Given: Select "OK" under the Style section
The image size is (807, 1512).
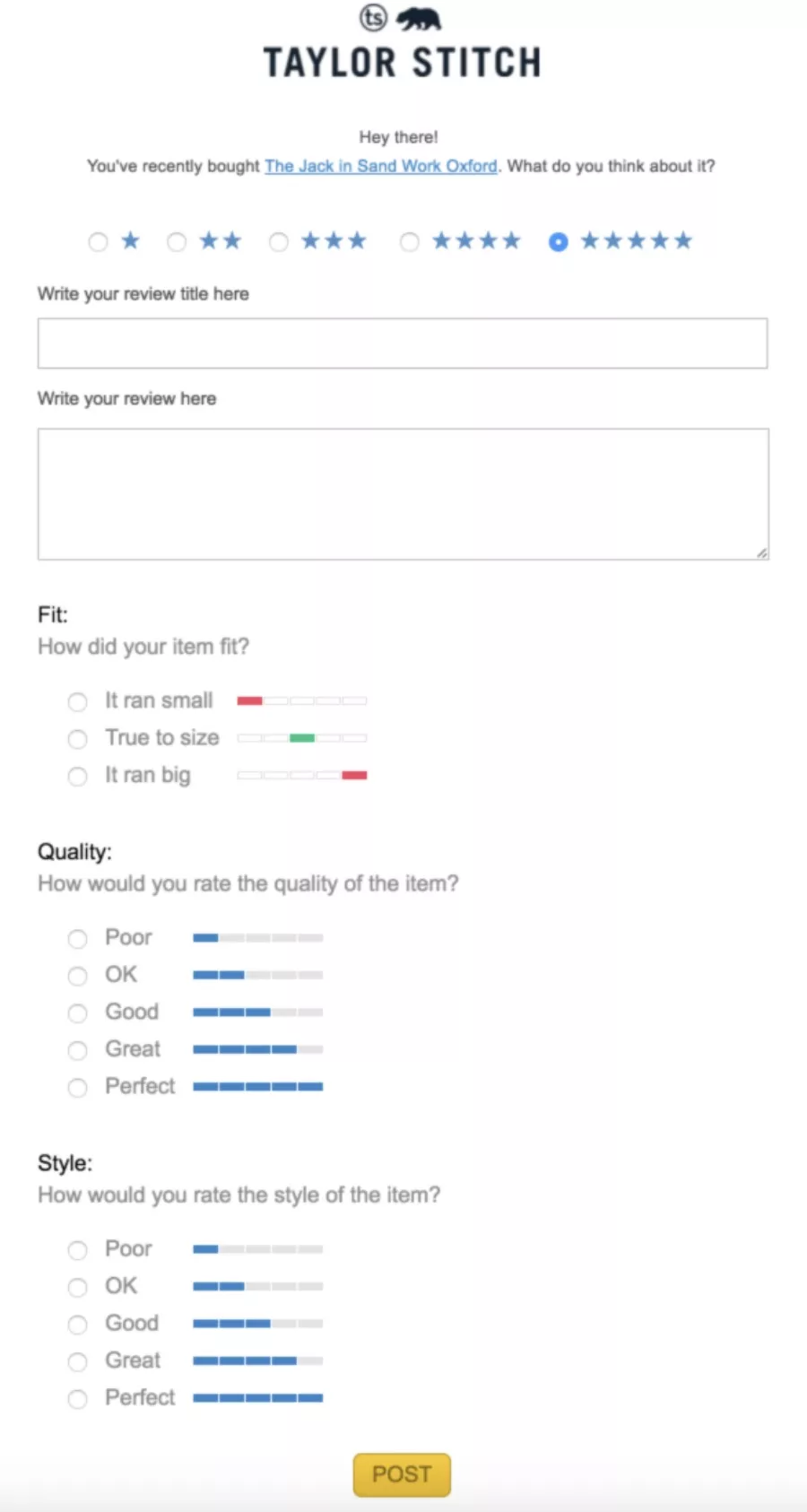Looking at the screenshot, I should [x=77, y=1287].
